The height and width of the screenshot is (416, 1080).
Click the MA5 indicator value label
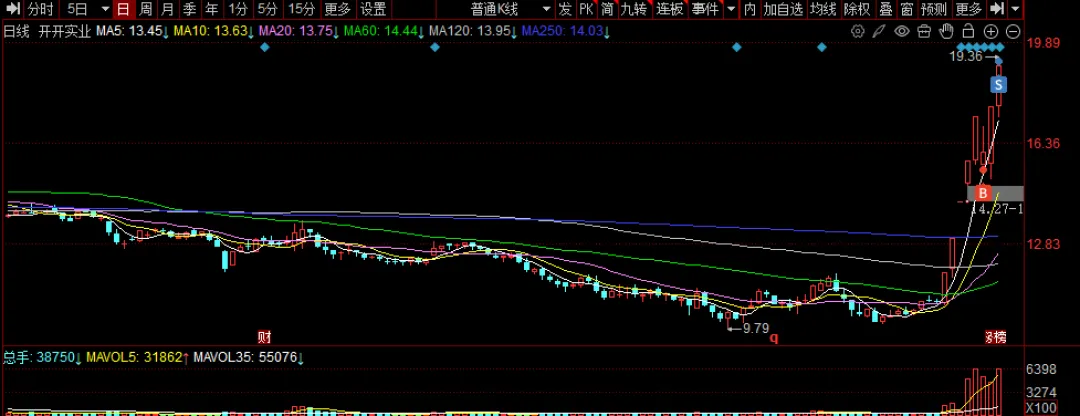[x=132, y=31]
